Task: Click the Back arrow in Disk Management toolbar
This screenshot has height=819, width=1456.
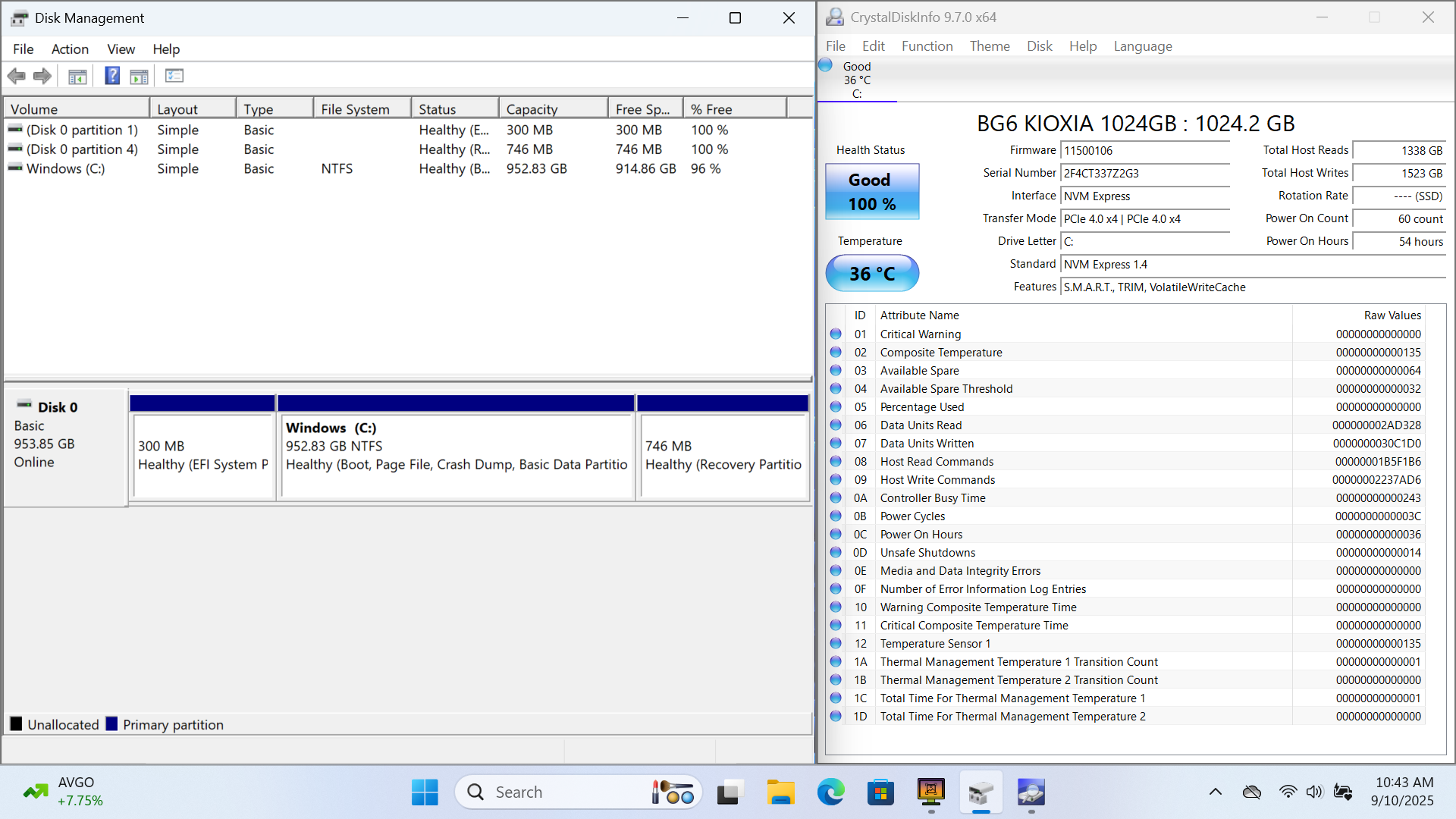Action: [16, 76]
